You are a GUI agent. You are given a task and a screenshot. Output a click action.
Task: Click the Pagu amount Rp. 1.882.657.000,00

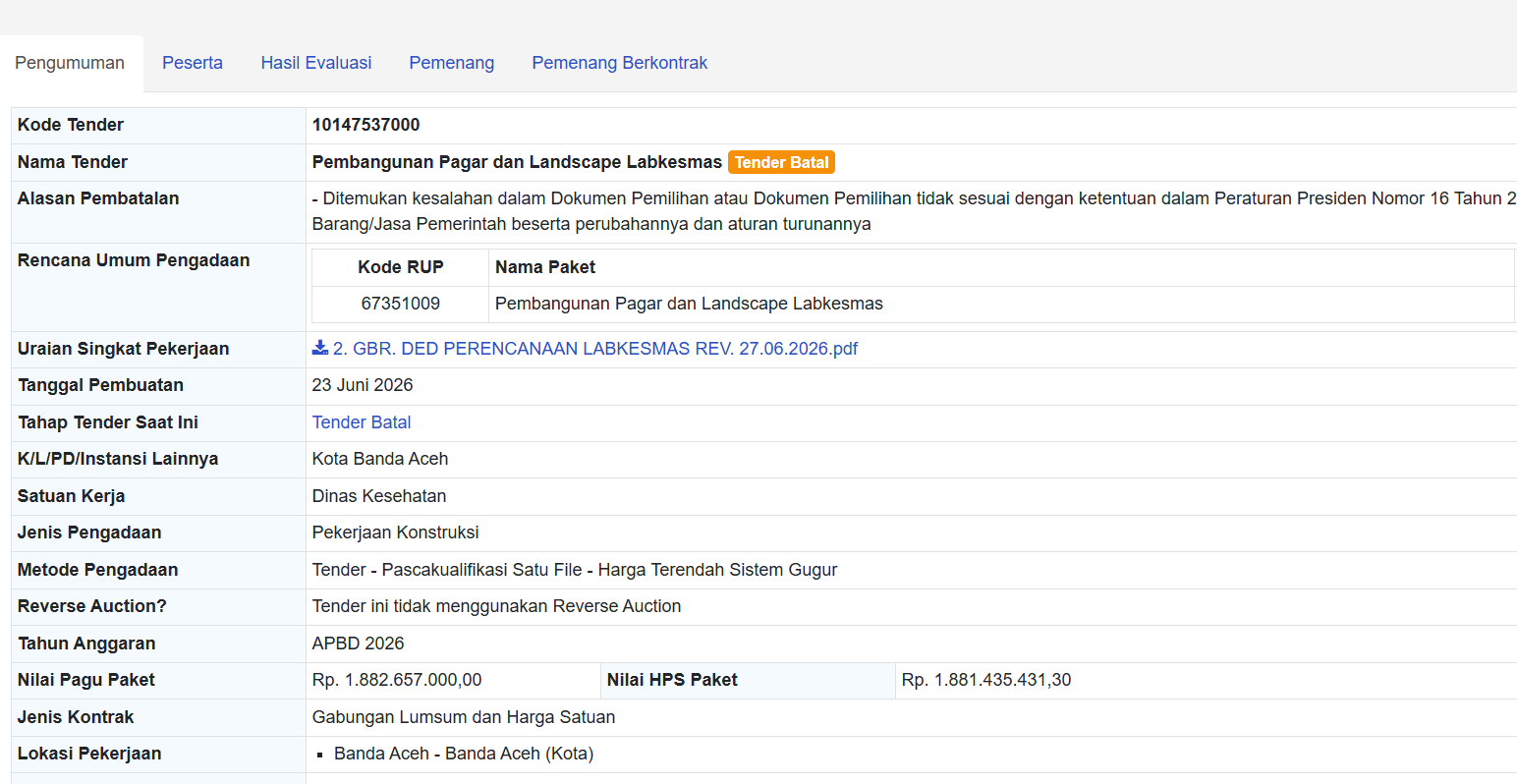point(397,680)
